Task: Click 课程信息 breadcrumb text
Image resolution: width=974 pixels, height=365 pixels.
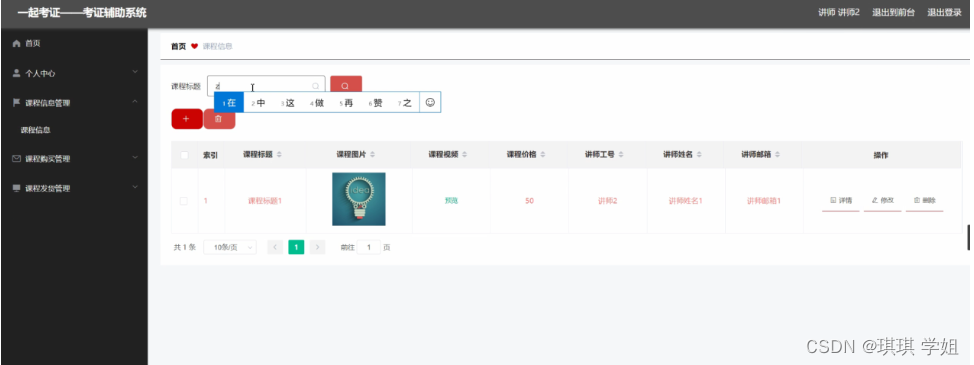Action: click(217, 47)
